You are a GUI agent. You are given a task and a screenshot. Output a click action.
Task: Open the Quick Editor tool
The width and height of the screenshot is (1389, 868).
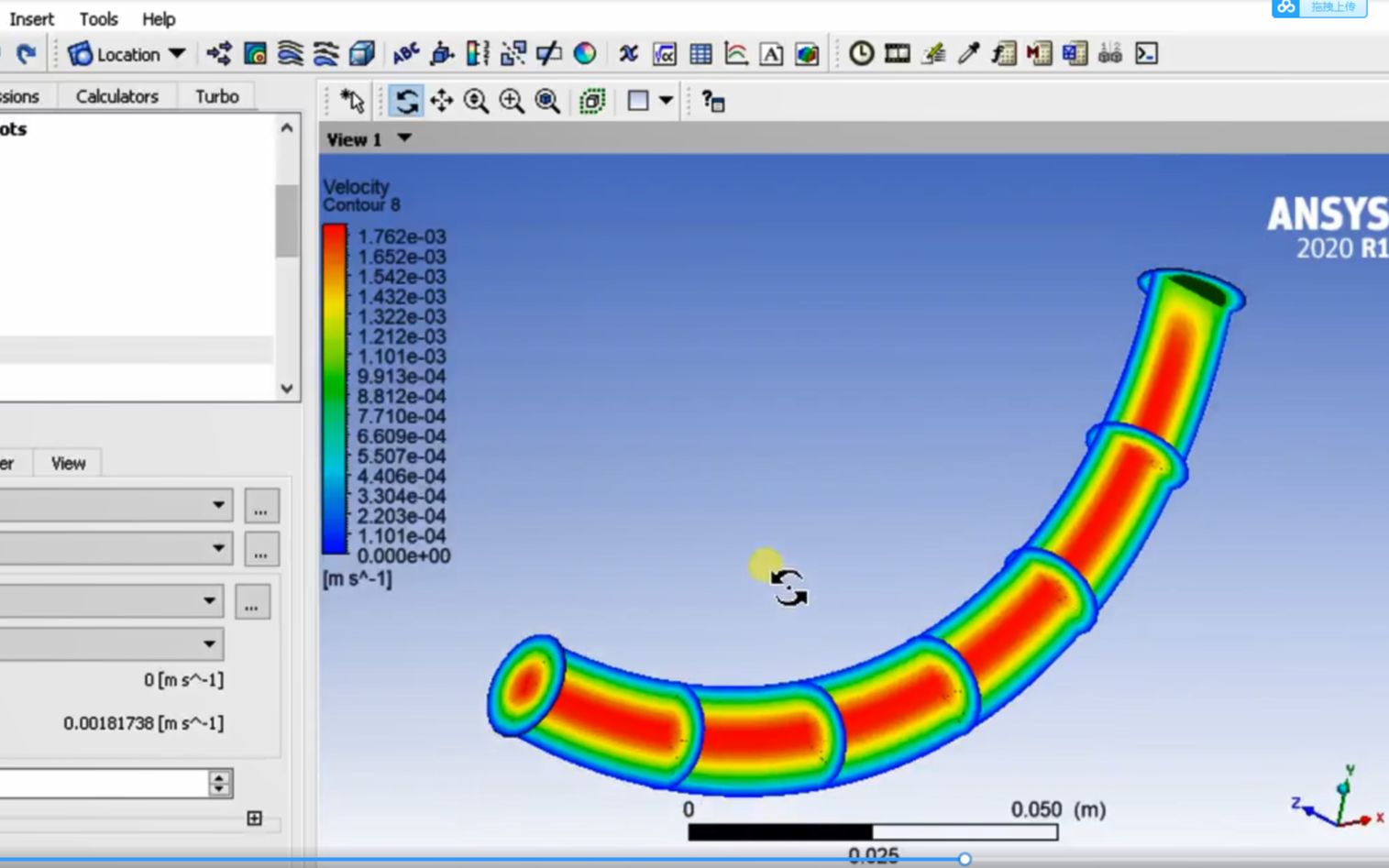pos(933,54)
